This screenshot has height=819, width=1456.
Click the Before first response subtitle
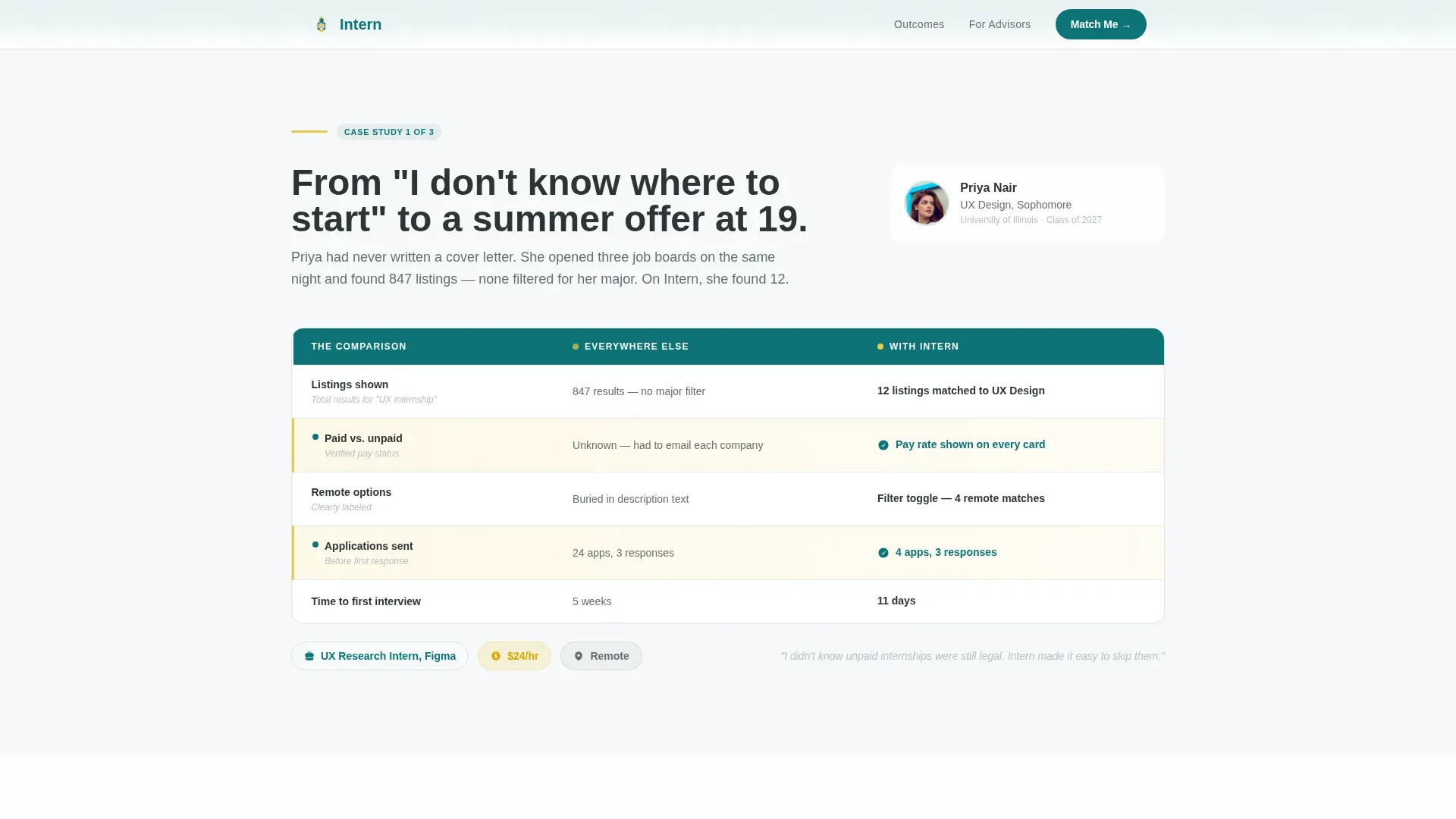pos(366,561)
